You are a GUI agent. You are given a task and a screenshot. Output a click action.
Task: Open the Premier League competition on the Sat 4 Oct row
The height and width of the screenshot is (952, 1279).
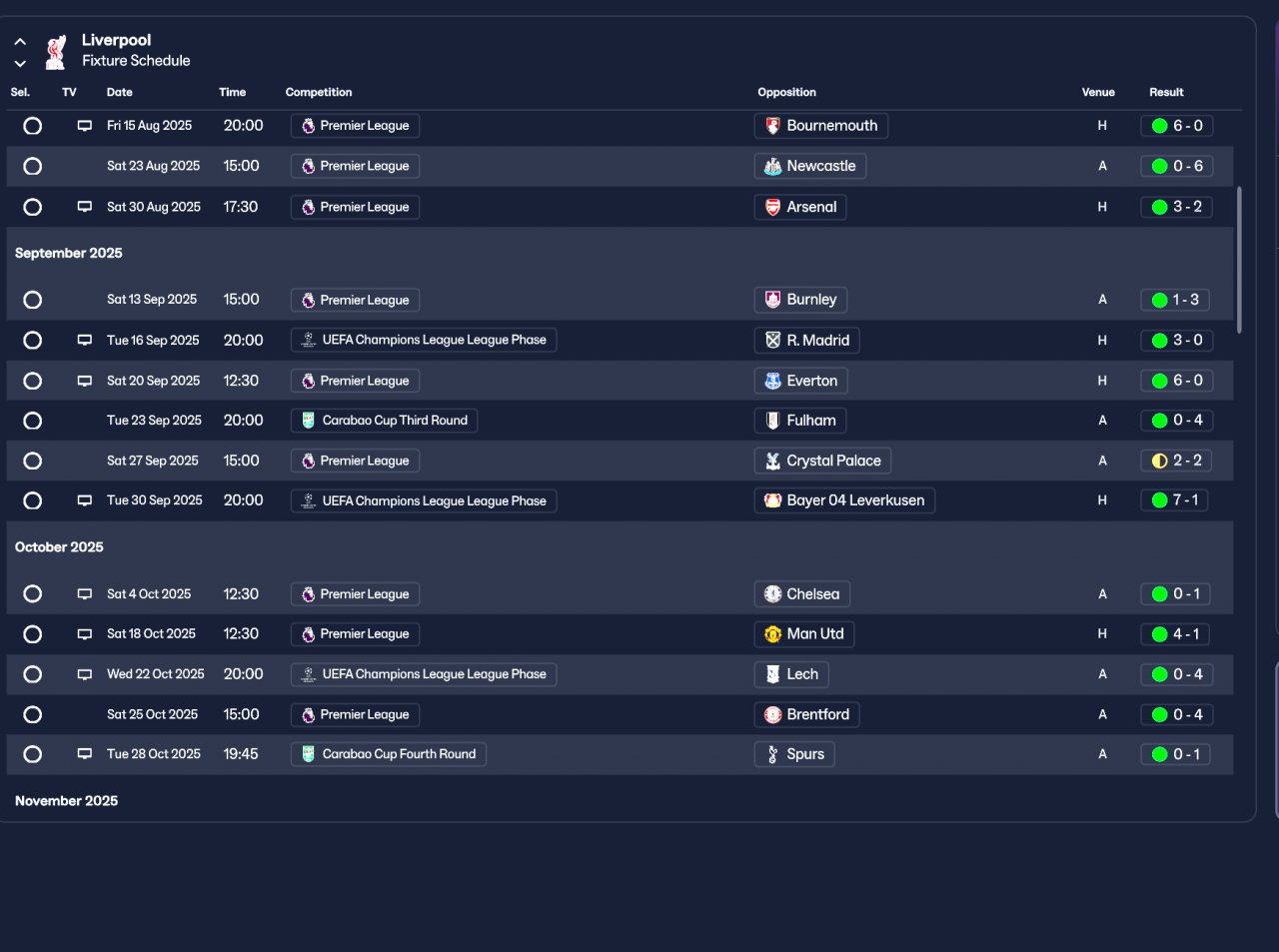click(x=355, y=594)
